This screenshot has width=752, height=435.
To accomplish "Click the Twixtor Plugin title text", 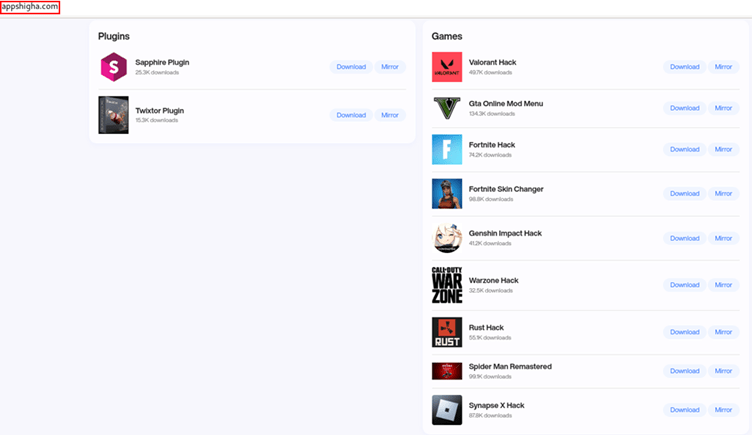I will coord(160,110).
